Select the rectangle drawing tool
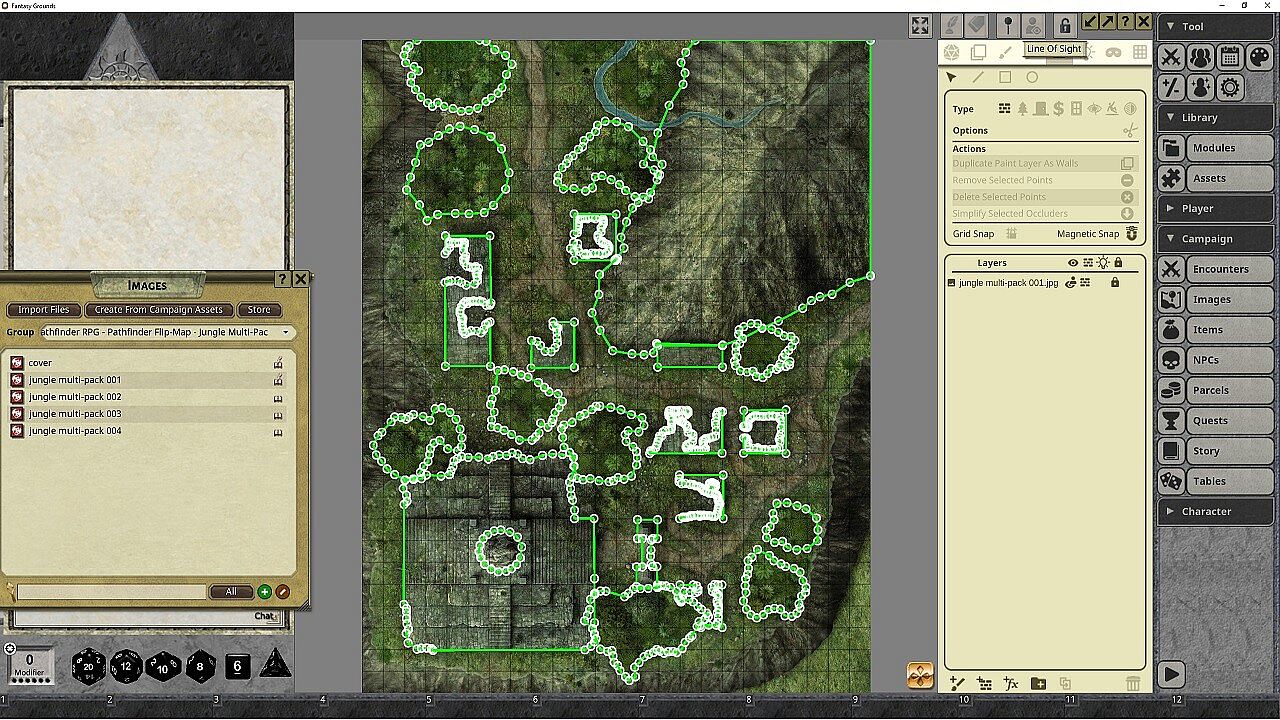The width and height of the screenshot is (1280, 720). (x=1005, y=77)
